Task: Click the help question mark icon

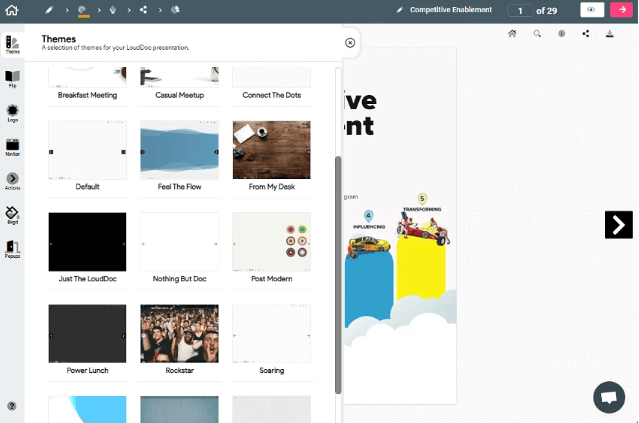Action: click(12, 406)
